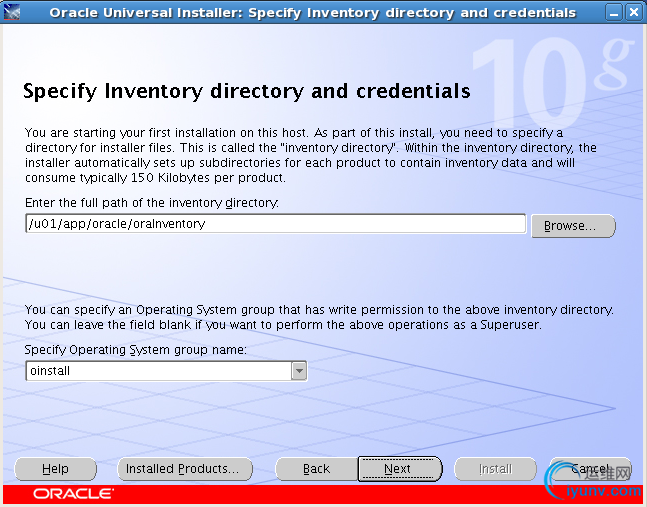This screenshot has width=647, height=507.
Task: Click the oinstall group name field
Action: [x=159, y=370]
